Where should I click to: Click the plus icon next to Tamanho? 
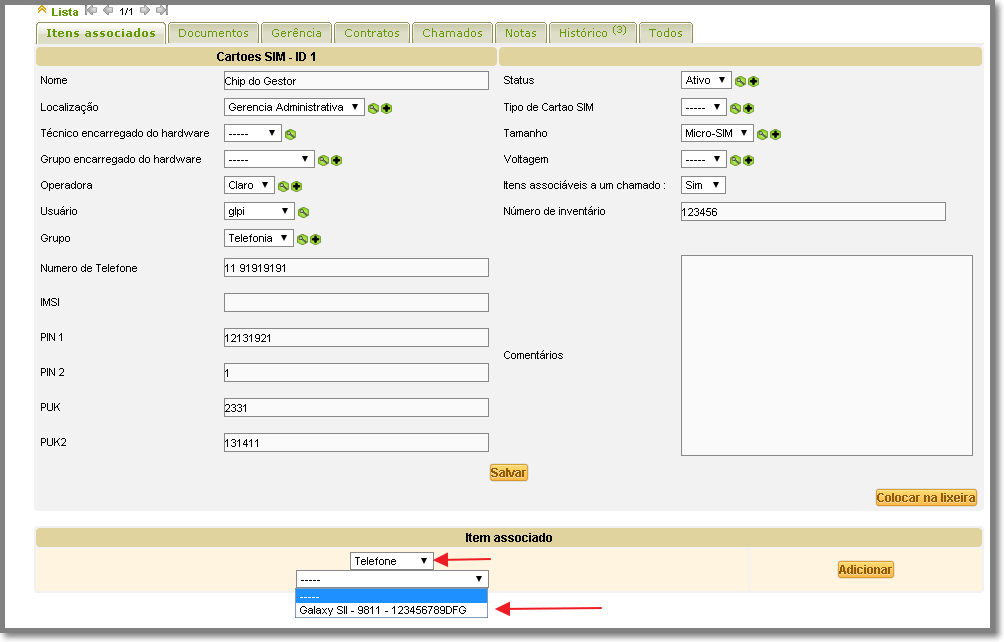(x=775, y=133)
